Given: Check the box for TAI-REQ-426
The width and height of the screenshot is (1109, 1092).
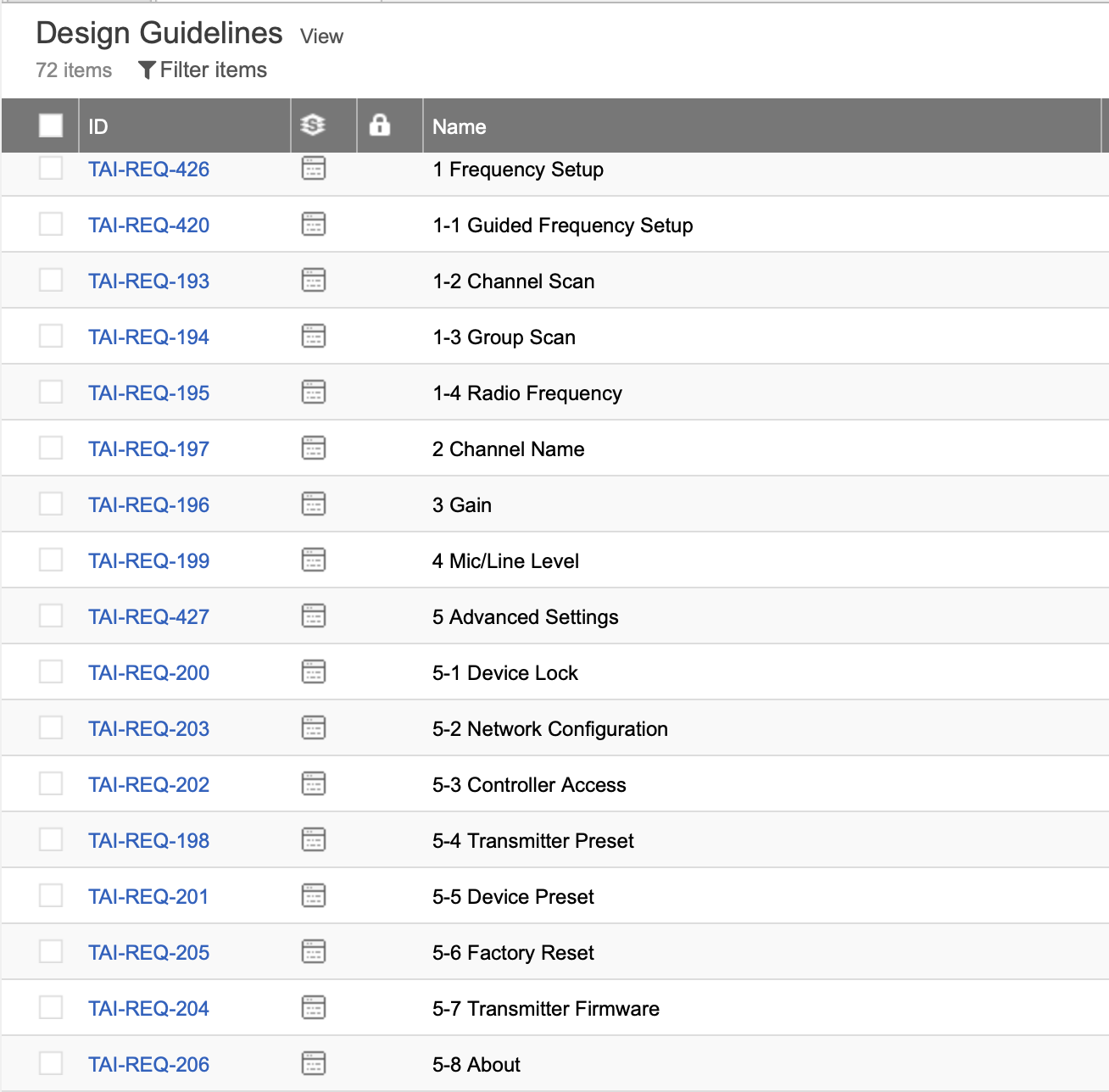Looking at the screenshot, I should [x=51, y=168].
